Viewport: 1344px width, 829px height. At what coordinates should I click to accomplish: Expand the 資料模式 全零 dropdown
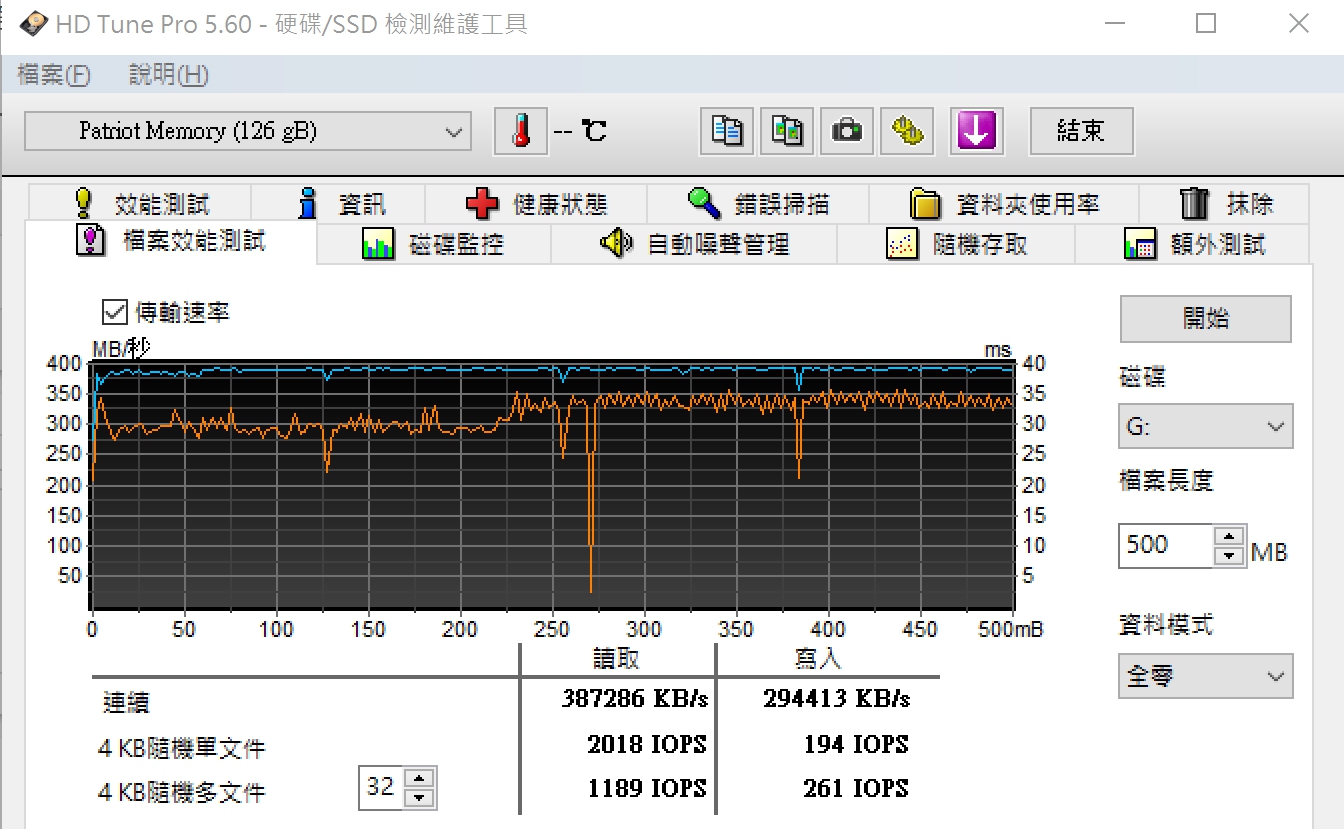click(x=1205, y=676)
